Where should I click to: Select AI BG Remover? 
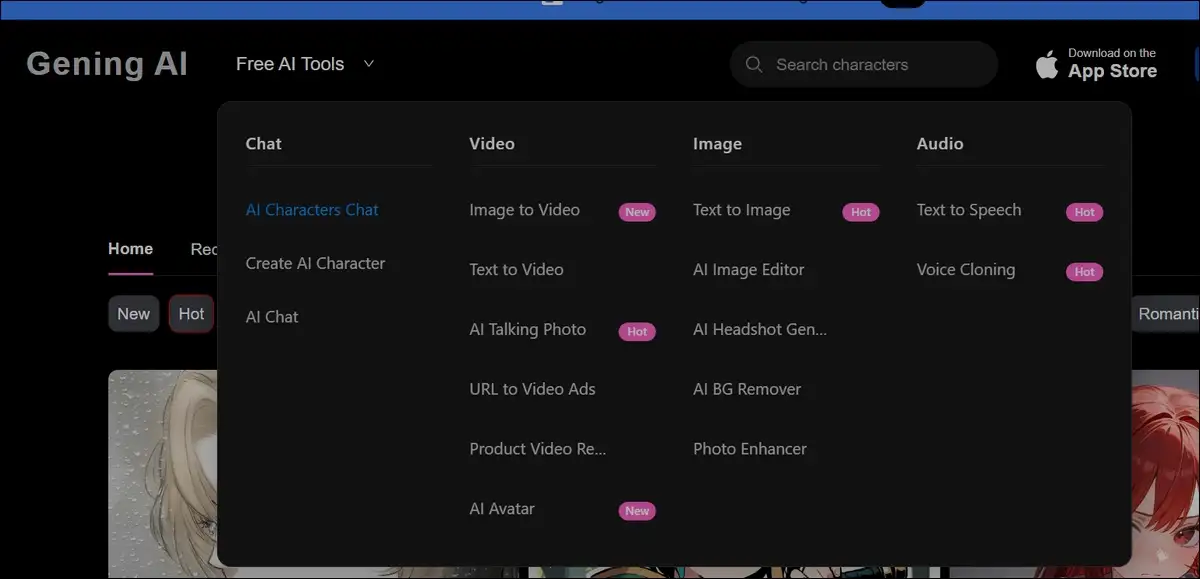747,389
